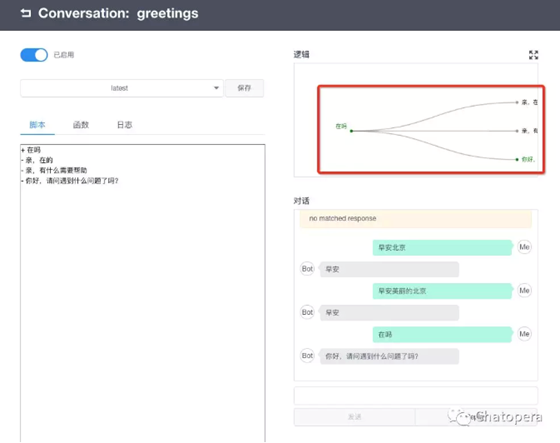The image size is (560, 443).
Task: Click the 保存 save button
Action: coord(244,88)
